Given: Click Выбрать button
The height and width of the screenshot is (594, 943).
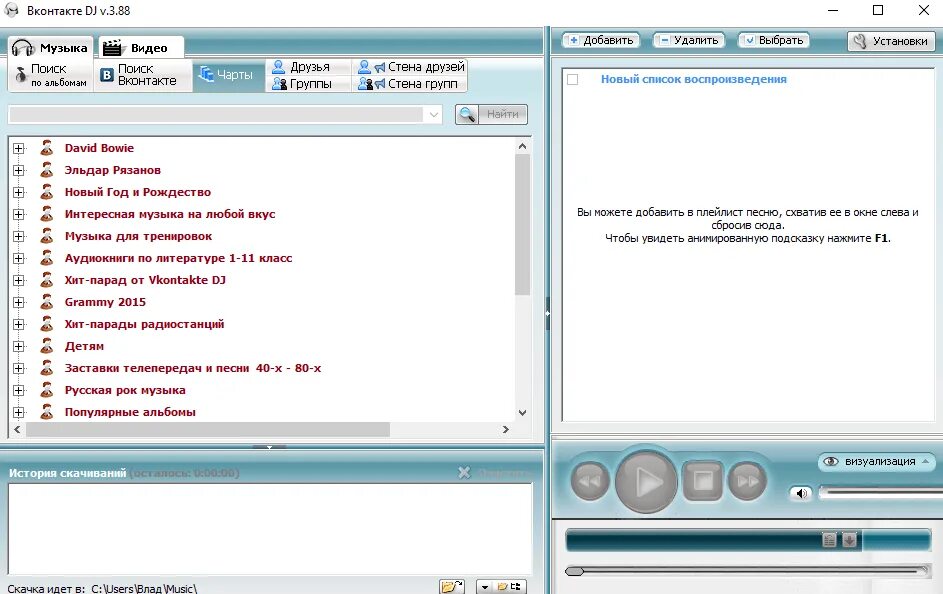Looking at the screenshot, I should [x=774, y=40].
